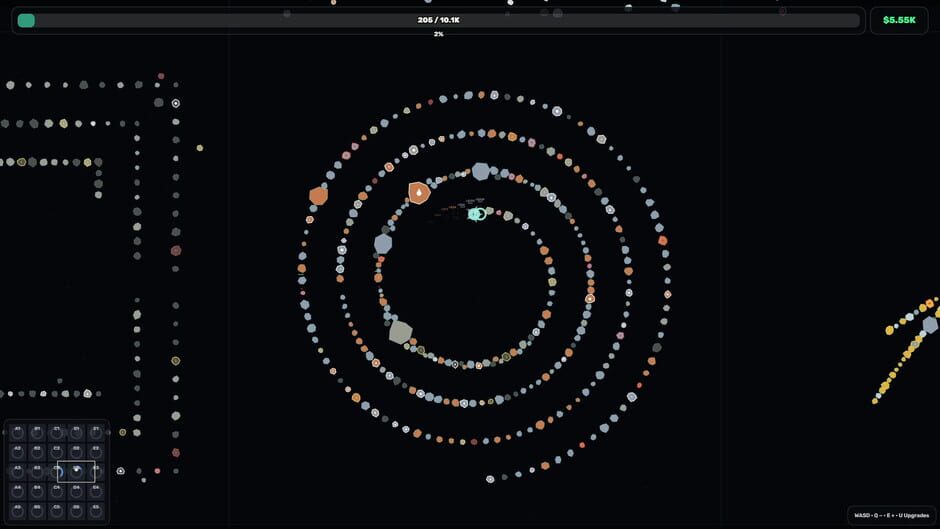This screenshot has height=529, width=940.
Task: Select minimap sector B3
Action: [x=37, y=471]
